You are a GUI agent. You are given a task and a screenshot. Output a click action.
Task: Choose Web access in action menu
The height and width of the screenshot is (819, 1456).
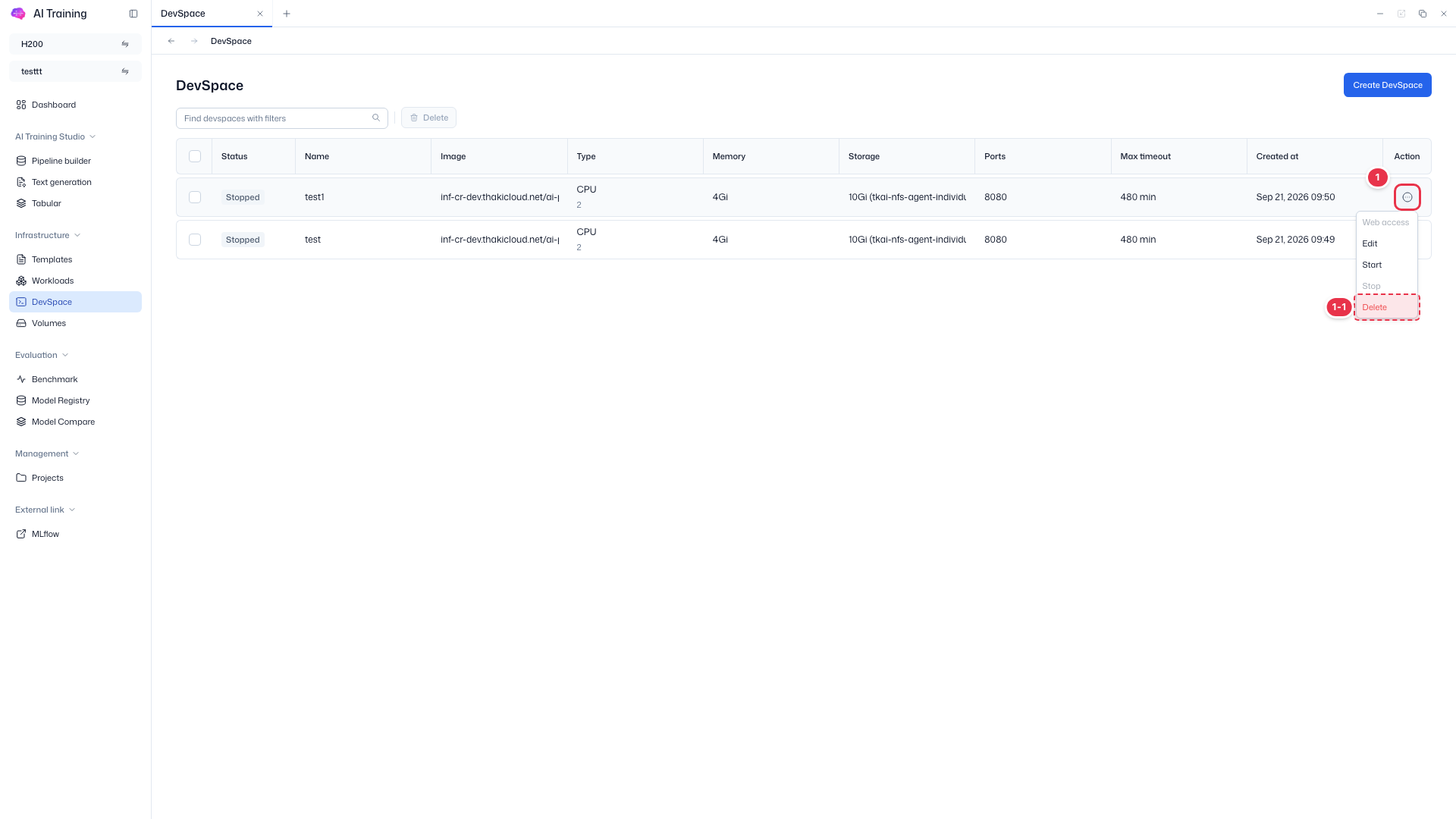[x=1386, y=222]
